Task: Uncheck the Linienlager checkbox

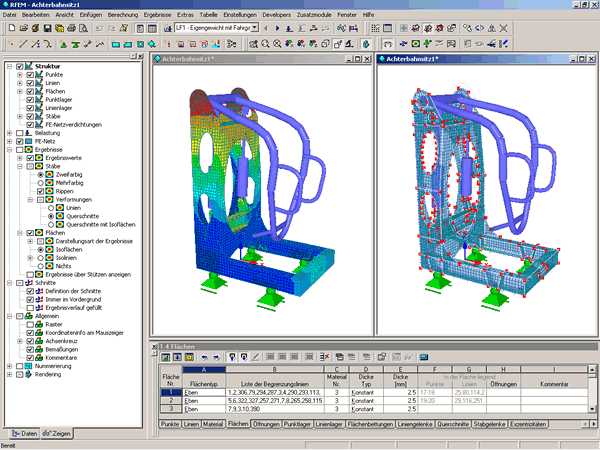Action: pos(30,108)
